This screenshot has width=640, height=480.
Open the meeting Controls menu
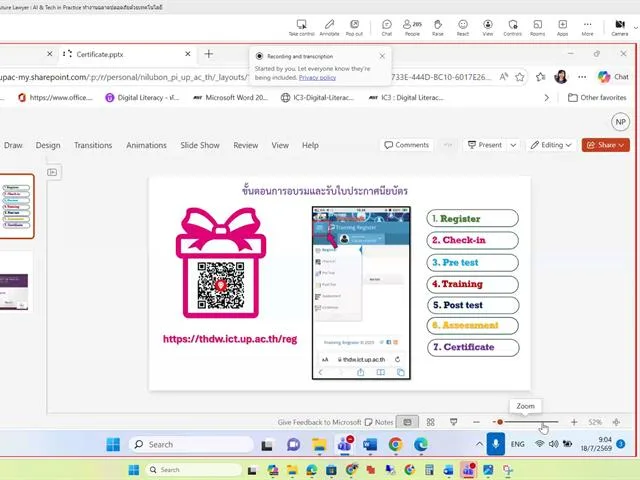click(513, 28)
